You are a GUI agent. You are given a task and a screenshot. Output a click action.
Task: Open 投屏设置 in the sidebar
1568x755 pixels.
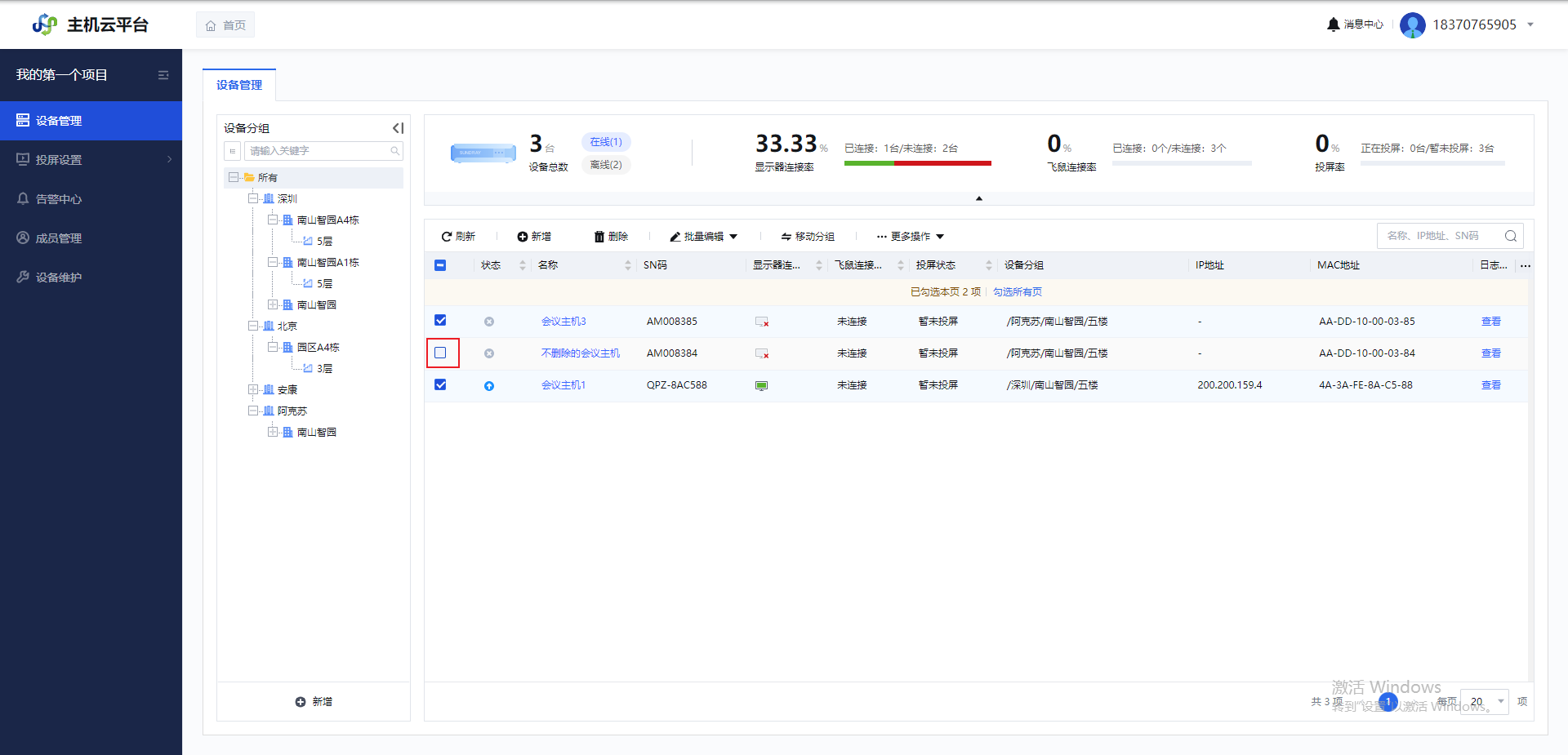coord(59,160)
